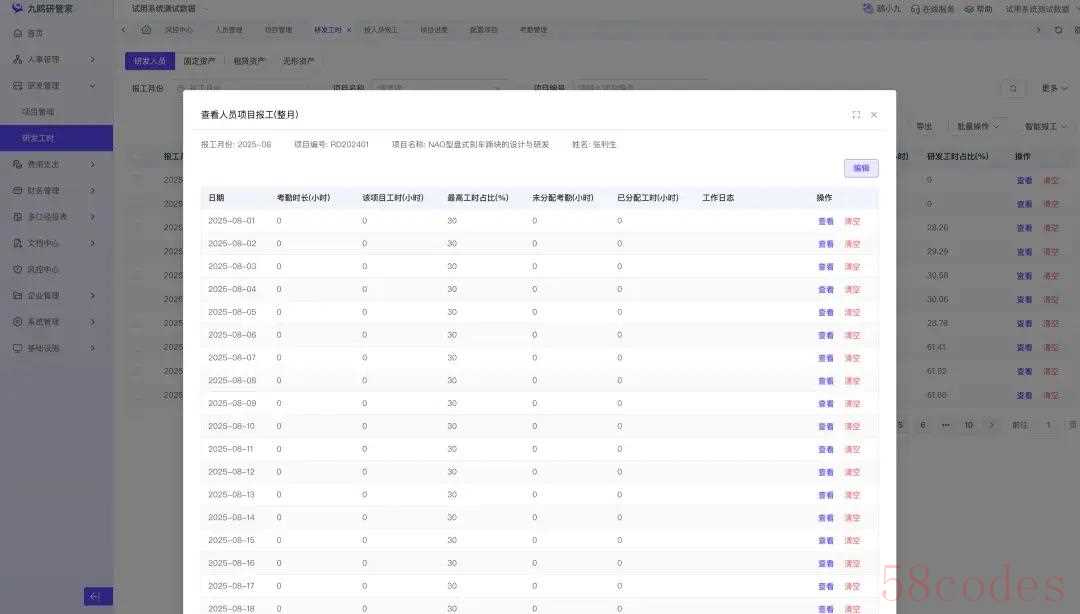1080x614 pixels.
Task: Click the home icon in the tab bar
Action: pyautogui.click(x=146, y=30)
